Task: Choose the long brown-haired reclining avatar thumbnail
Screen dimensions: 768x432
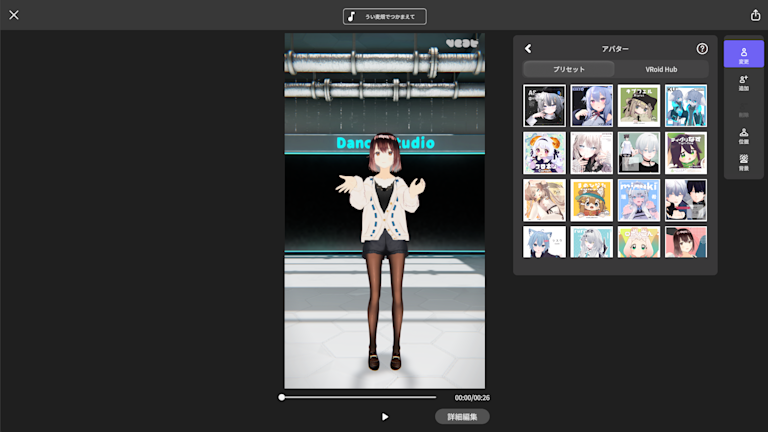Action: tap(544, 200)
